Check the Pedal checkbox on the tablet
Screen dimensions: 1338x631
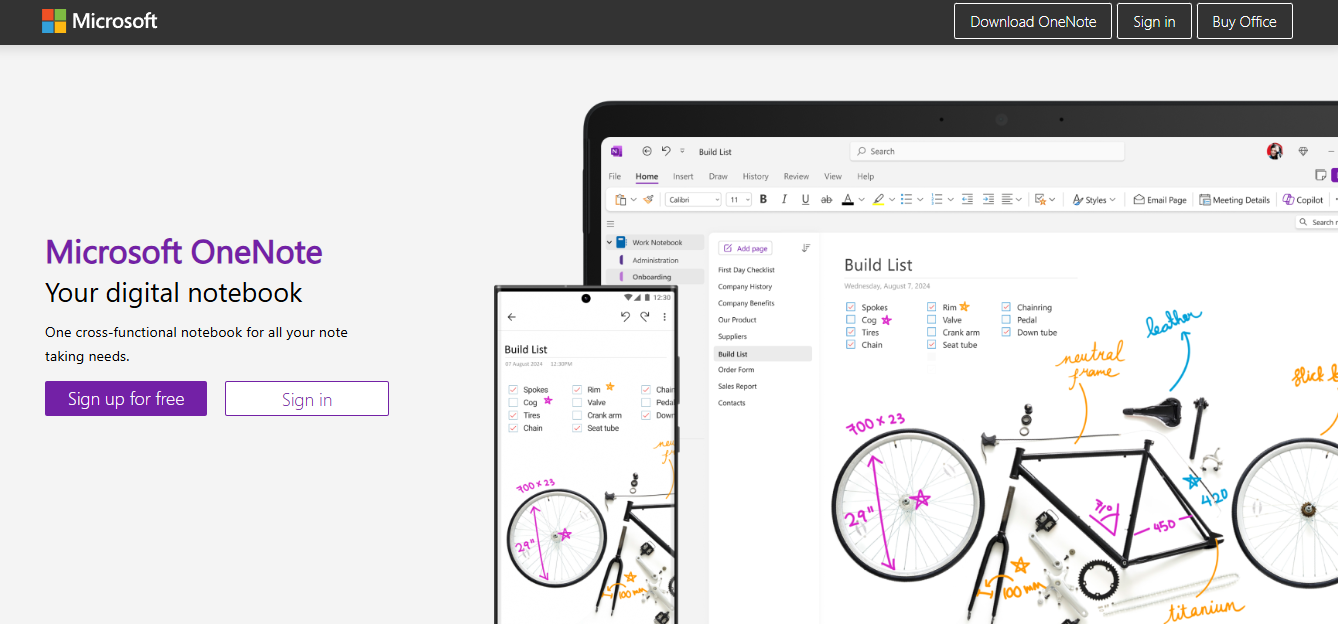click(x=1006, y=320)
